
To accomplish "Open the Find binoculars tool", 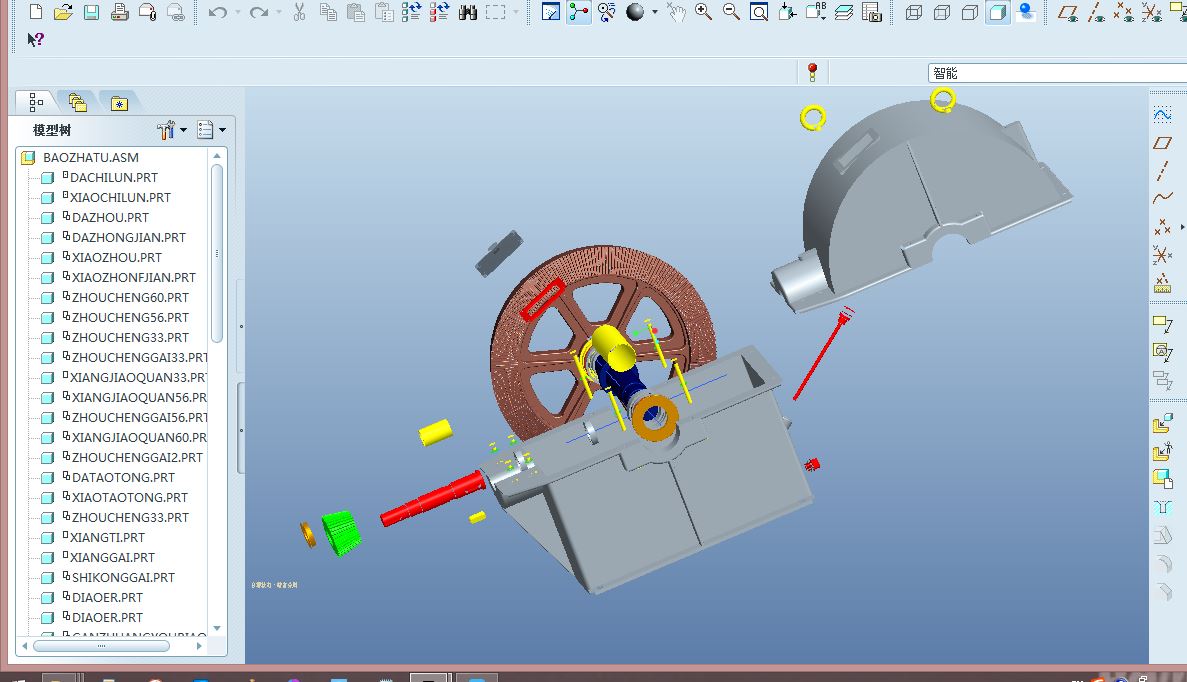I will 468,12.
